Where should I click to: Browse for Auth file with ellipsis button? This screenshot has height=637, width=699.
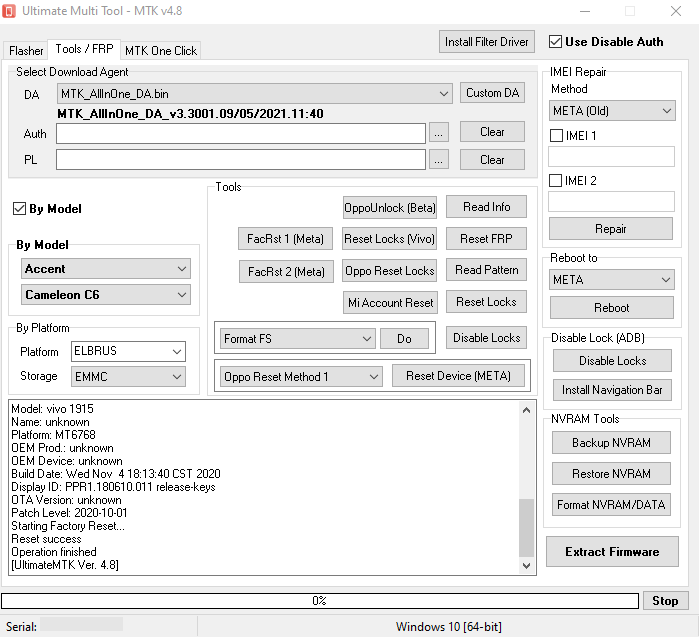pos(439,133)
